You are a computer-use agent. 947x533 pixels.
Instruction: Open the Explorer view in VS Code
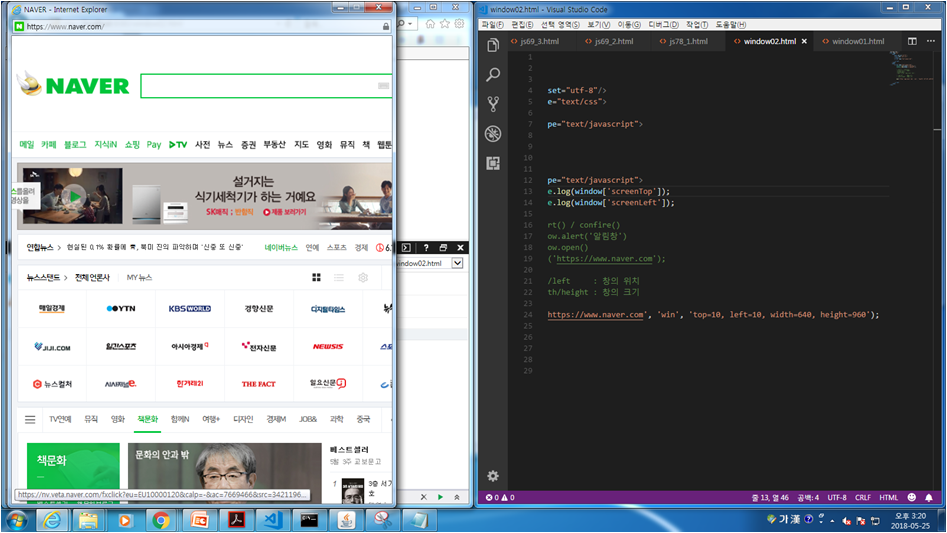pyautogui.click(x=493, y=45)
